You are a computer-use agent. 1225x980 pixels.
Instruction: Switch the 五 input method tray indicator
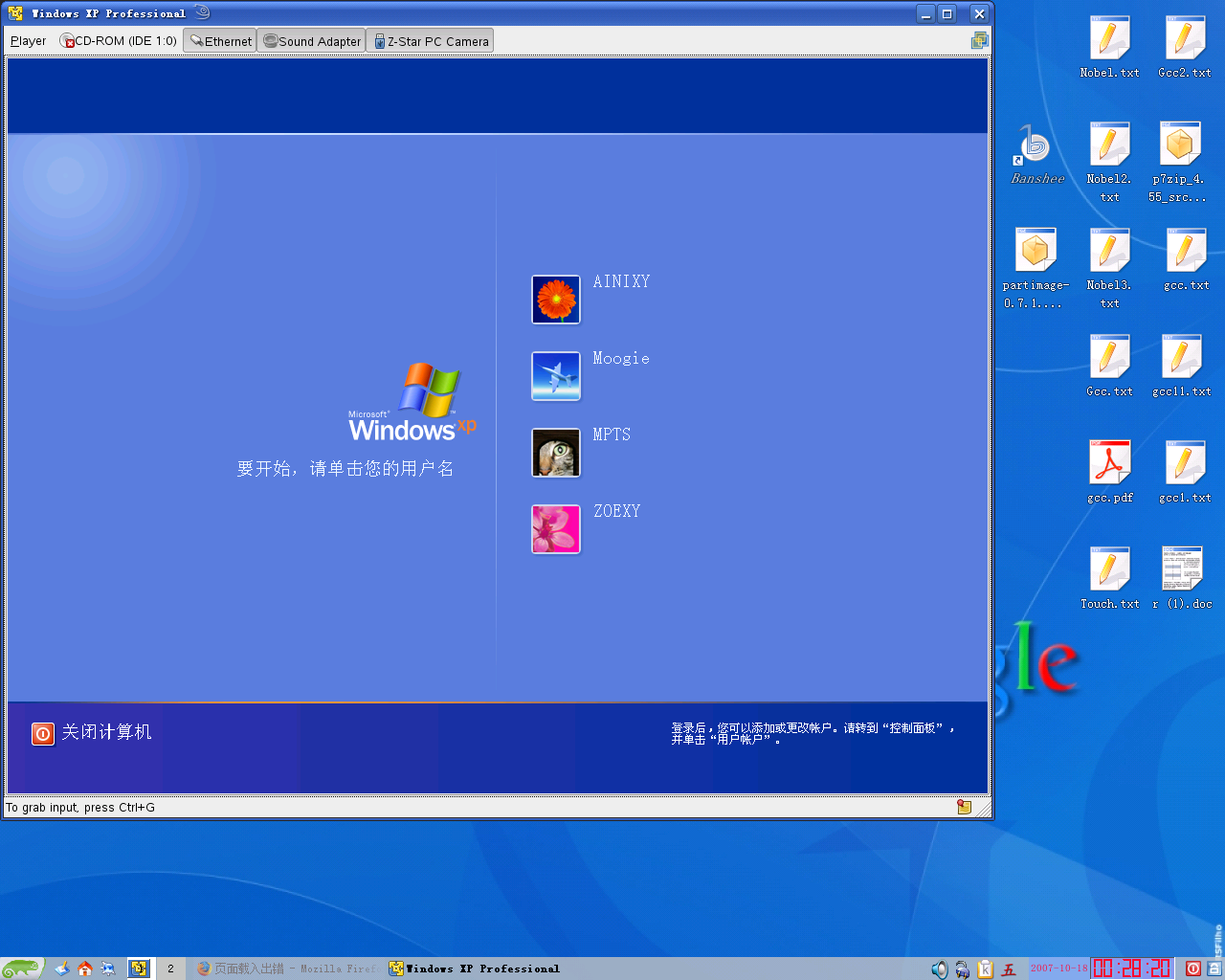pyautogui.click(x=1009, y=969)
